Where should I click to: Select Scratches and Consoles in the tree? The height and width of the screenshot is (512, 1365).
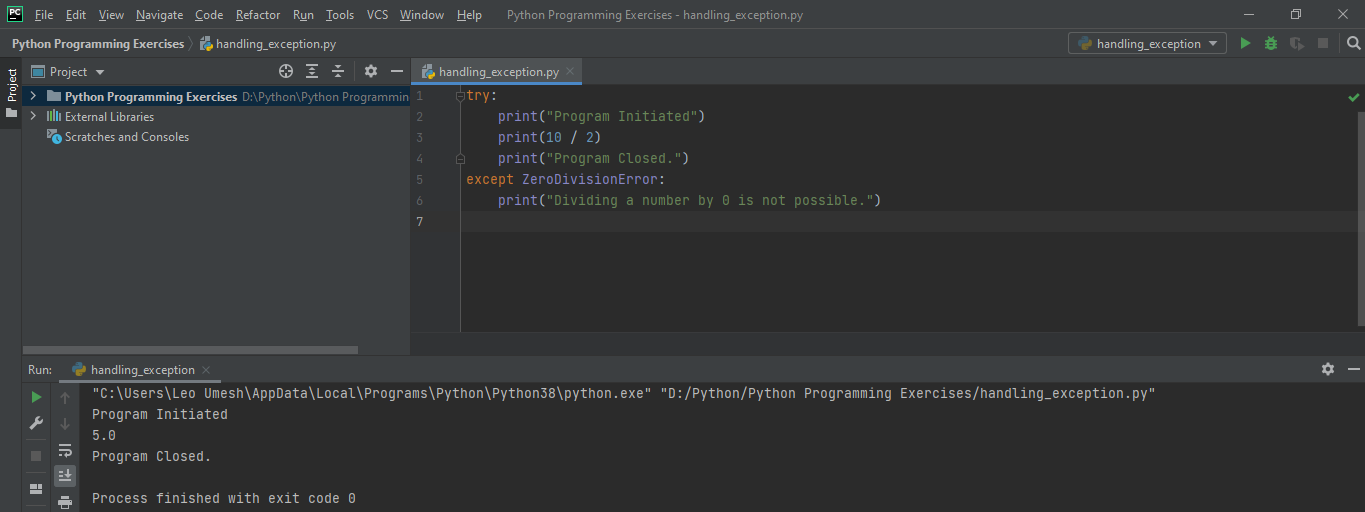(126, 137)
